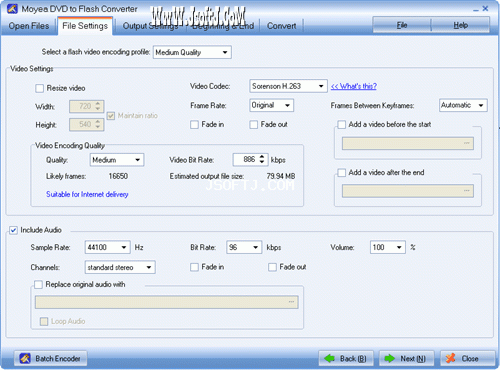Click the Video Bit Rate value field
Image resolution: width=500 pixels, height=370 pixels.
click(246, 160)
